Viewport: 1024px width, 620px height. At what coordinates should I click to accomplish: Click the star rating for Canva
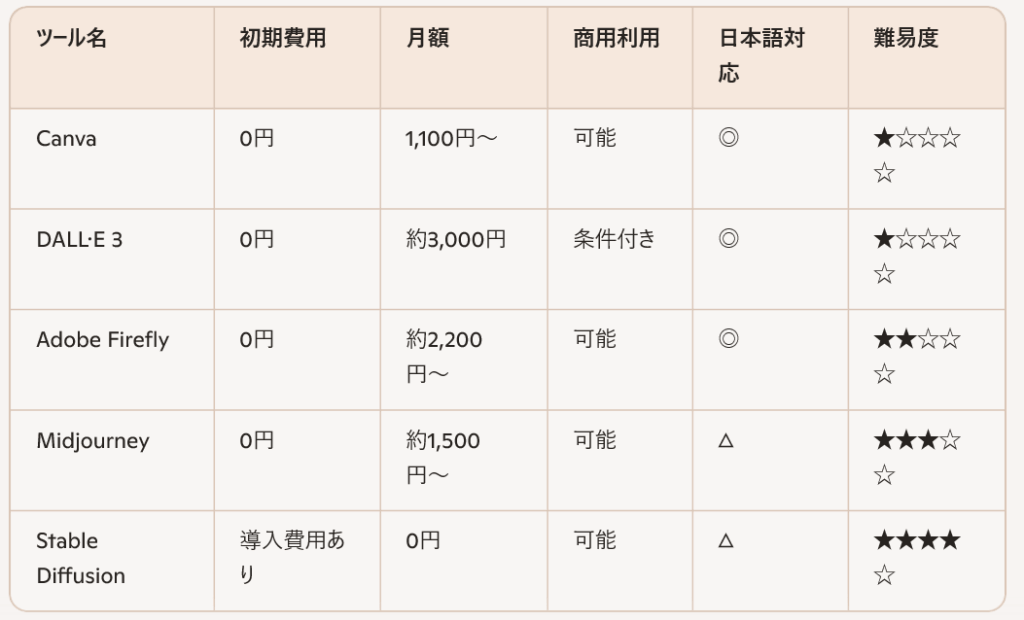[x=916, y=156]
